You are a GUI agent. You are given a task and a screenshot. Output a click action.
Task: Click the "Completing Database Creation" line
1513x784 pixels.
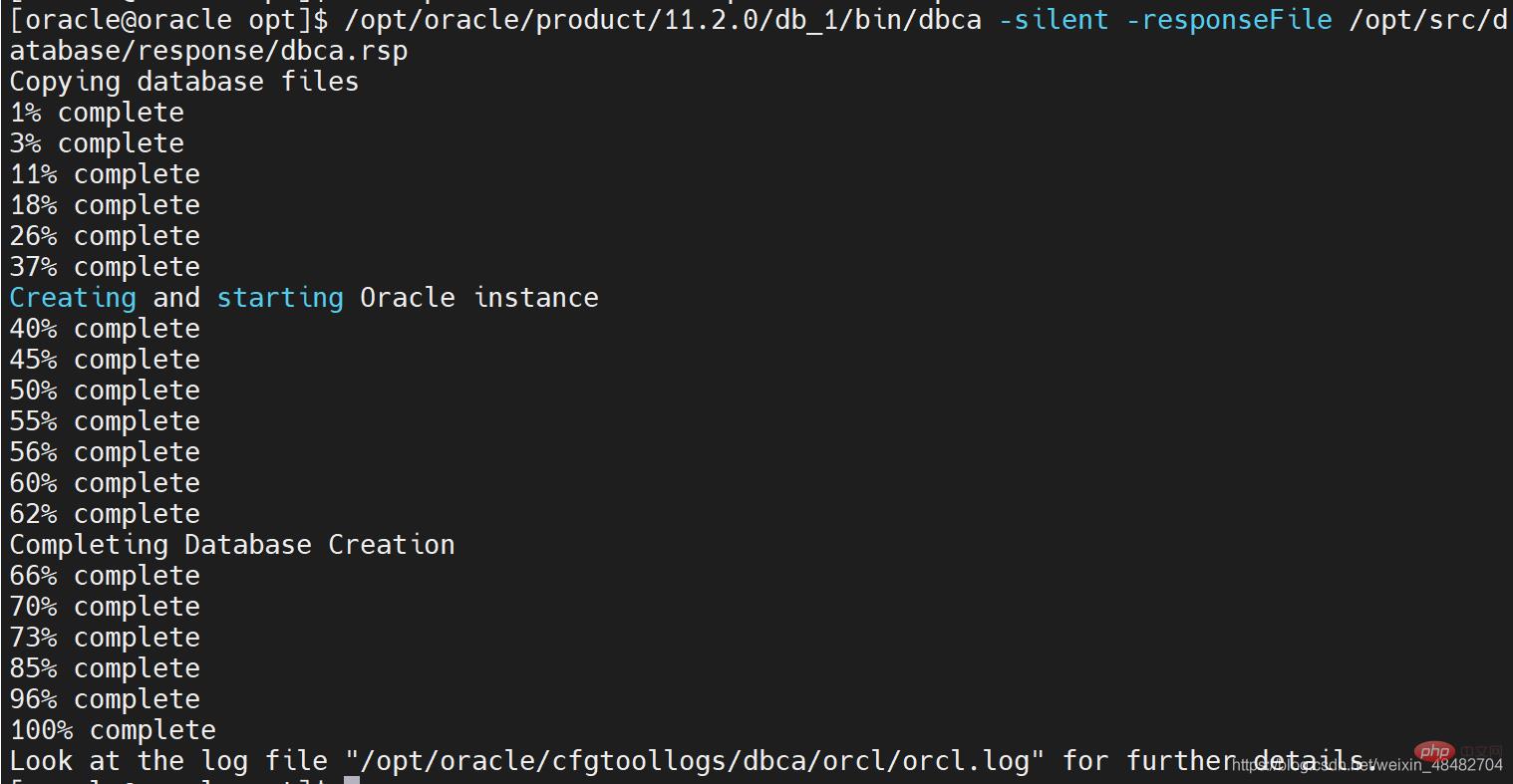pyautogui.click(x=232, y=544)
